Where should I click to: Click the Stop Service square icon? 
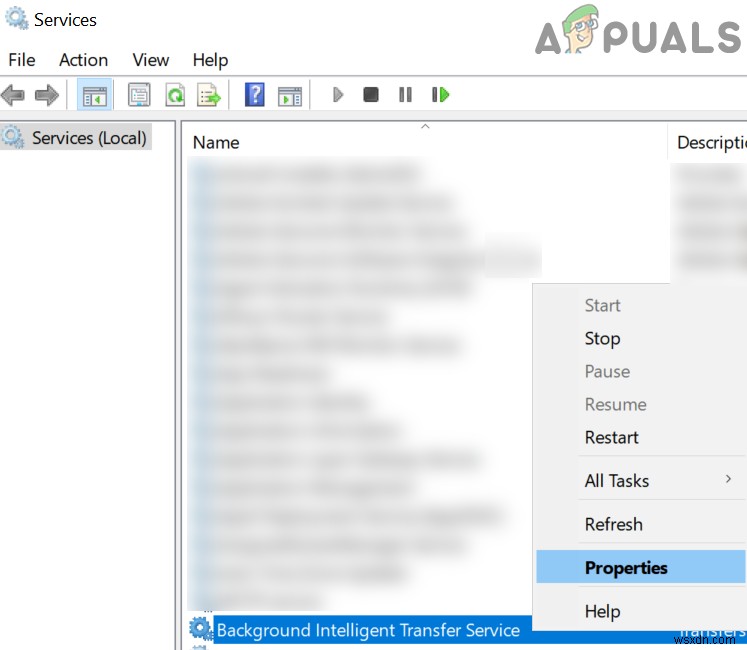click(371, 94)
